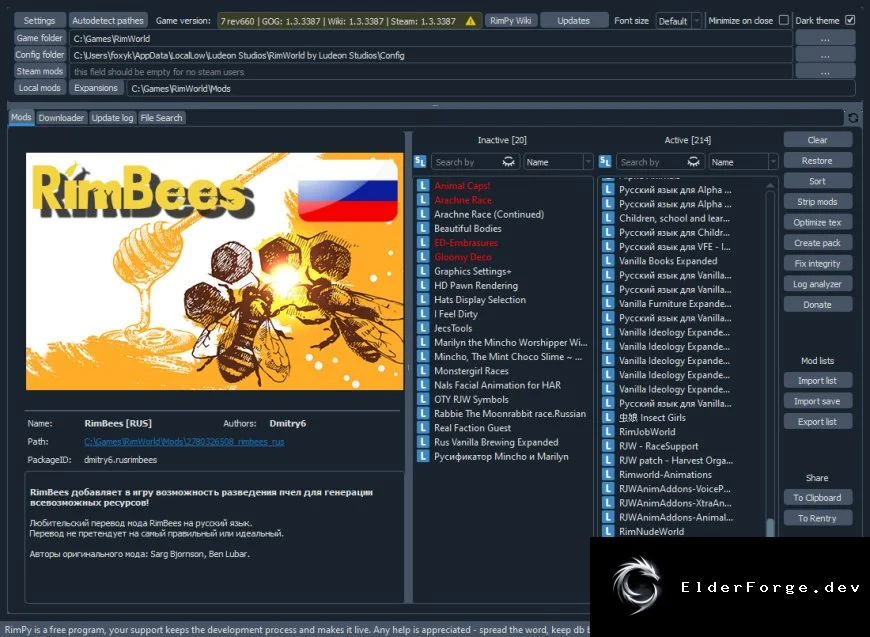This screenshot has height=637, width=870.
Task: Click the Donate button
Action: pos(817,304)
